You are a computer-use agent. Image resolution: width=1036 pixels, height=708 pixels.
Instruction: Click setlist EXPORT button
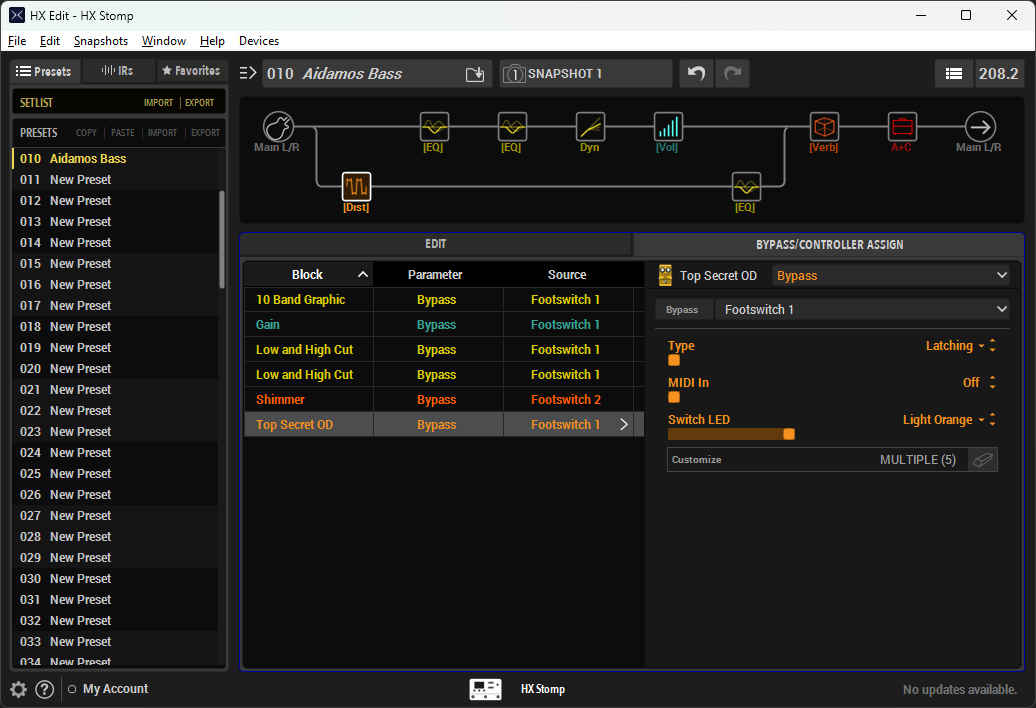[200, 103]
